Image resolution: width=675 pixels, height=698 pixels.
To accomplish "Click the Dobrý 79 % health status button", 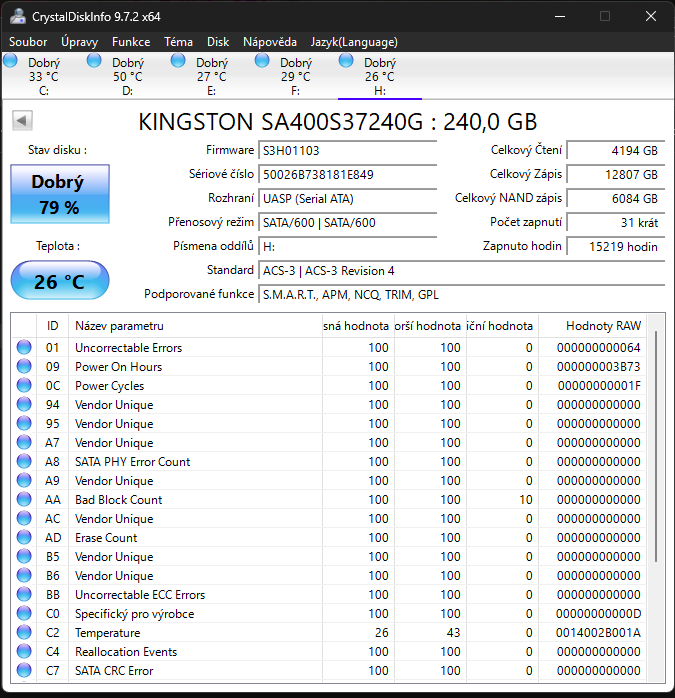I will pyautogui.click(x=60, y=194).
